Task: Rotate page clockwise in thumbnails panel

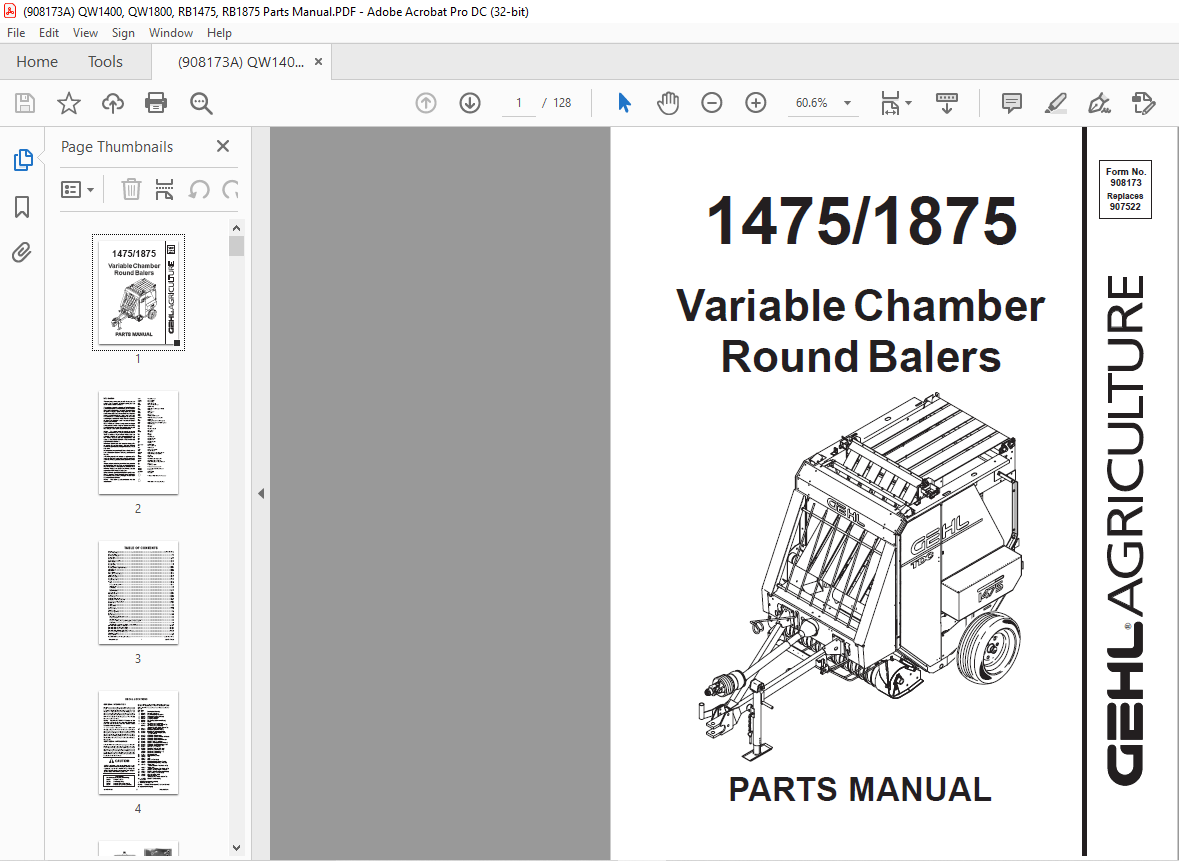Action: [x=231, y=189]
